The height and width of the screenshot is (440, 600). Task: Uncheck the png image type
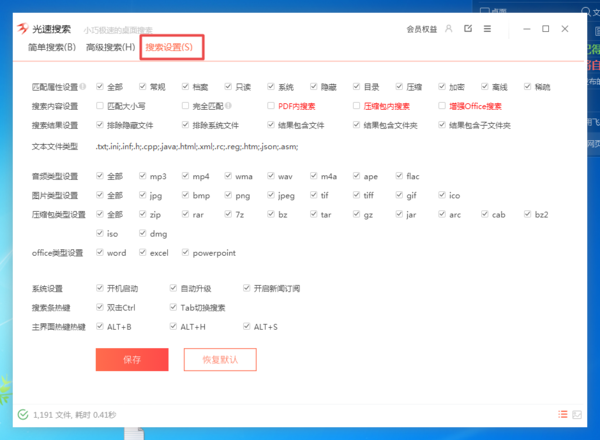point(228,195)
